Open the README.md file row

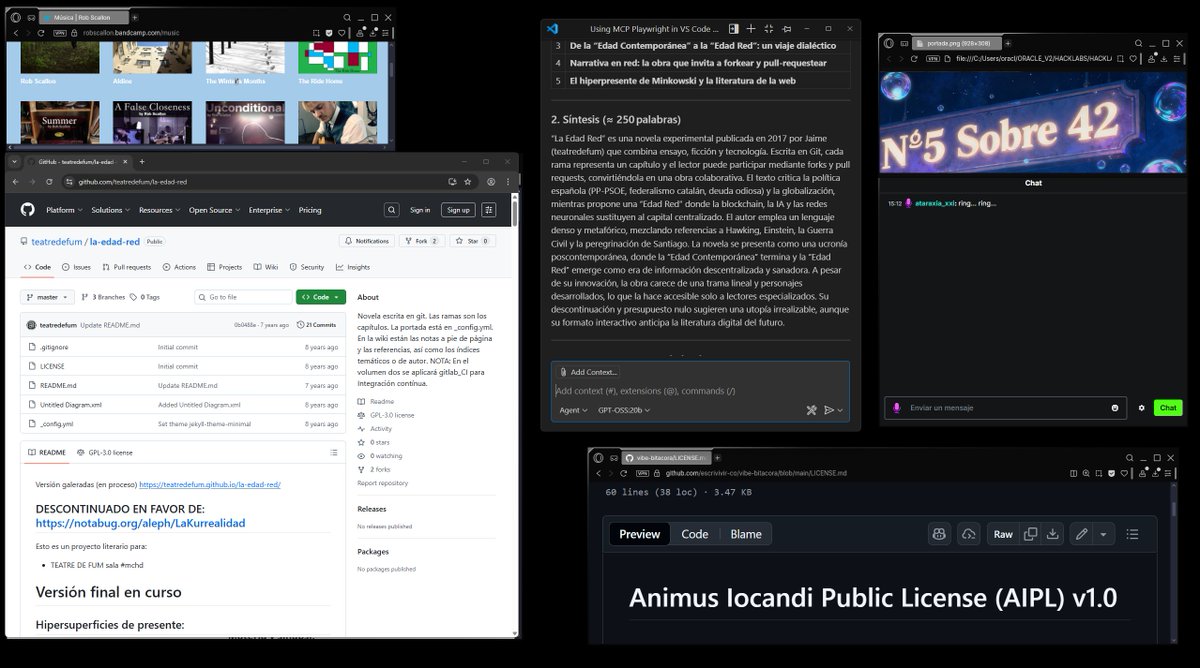point(182,385)
